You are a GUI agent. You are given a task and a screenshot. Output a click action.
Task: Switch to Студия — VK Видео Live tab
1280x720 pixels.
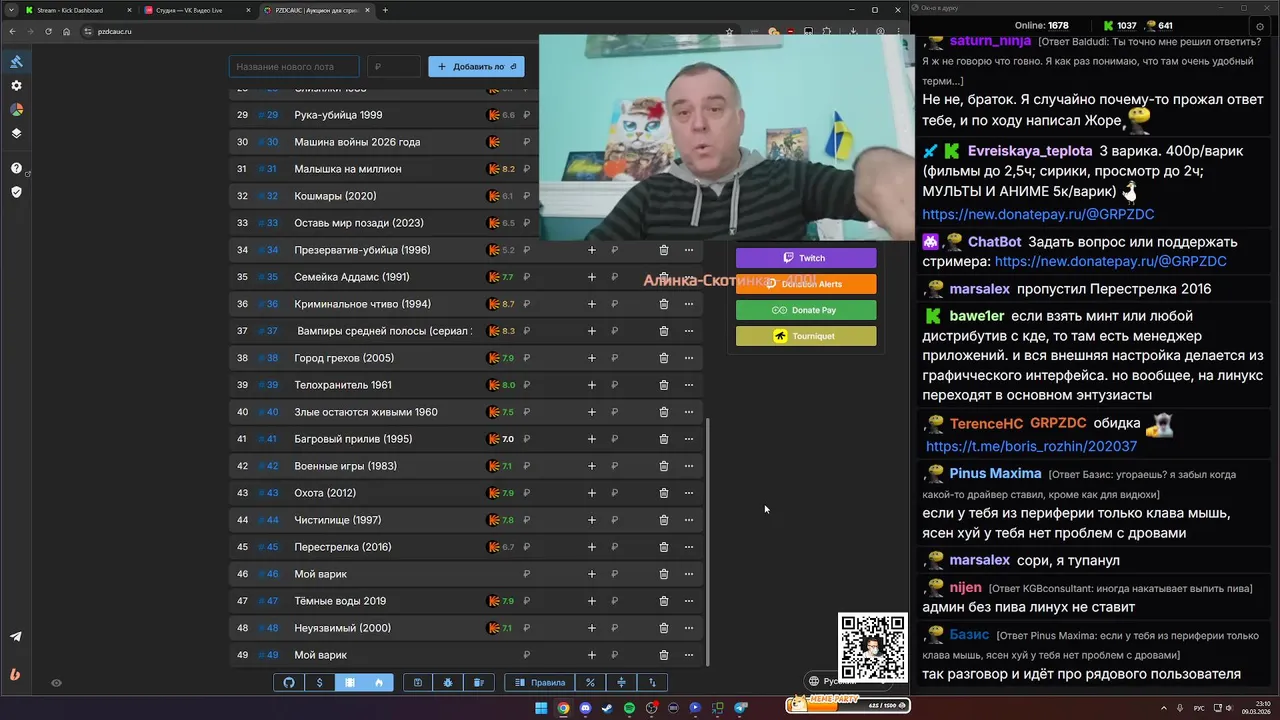point(195,10)
